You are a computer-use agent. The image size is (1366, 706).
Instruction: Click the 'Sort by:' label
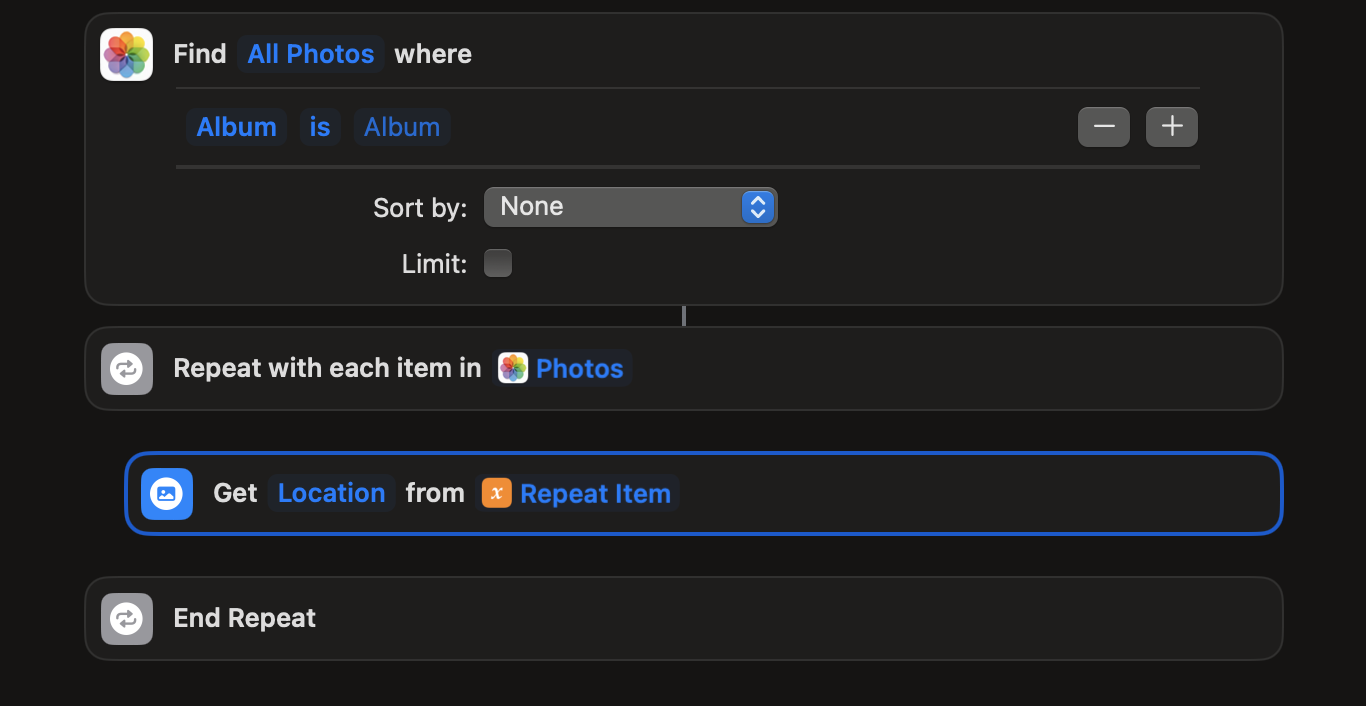(x=420, y=208)
